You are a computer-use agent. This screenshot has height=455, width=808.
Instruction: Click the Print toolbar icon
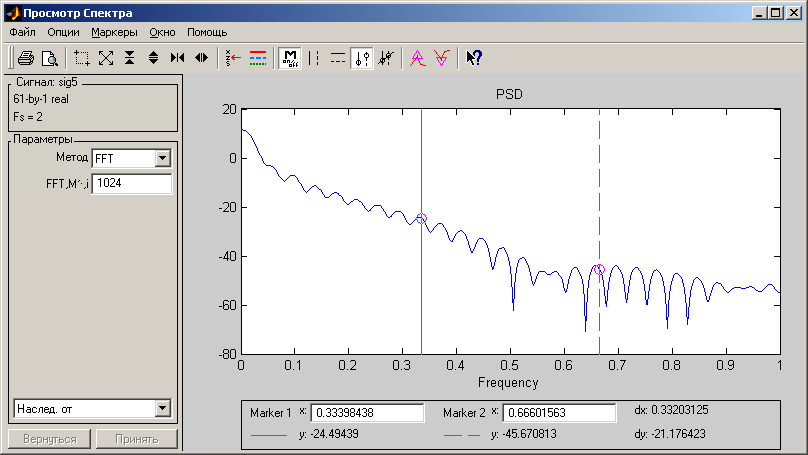tap(26, 58)
